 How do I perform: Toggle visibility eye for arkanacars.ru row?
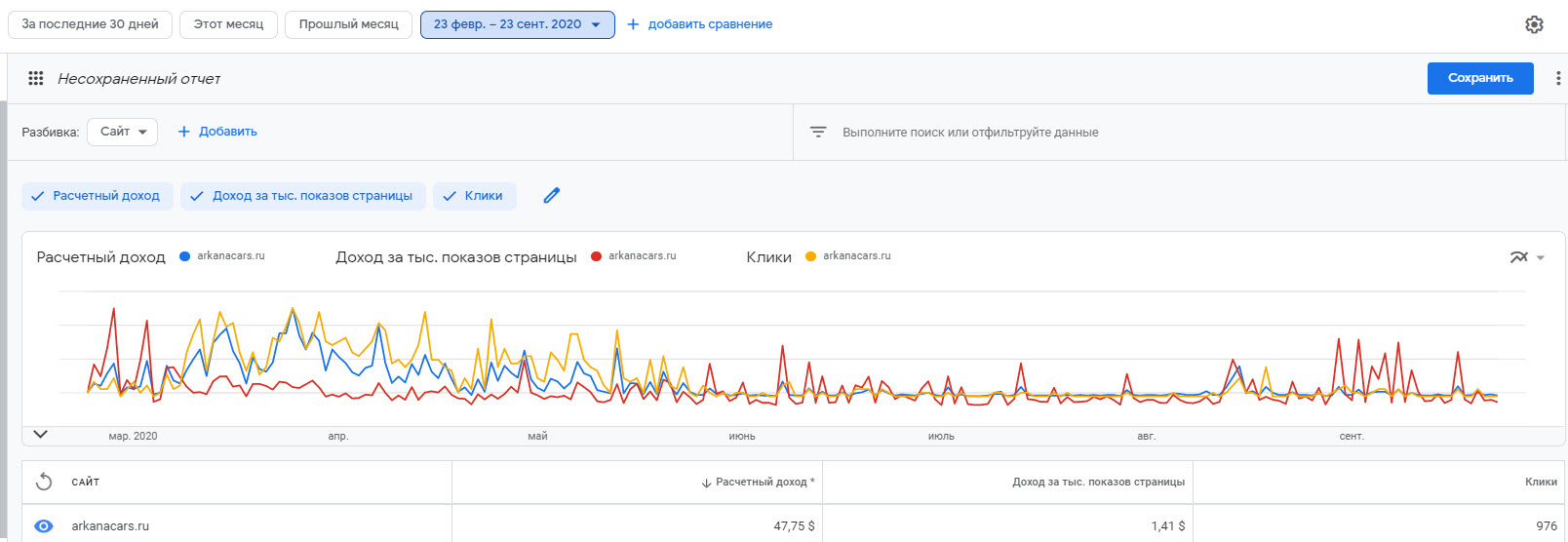[44, 525]
